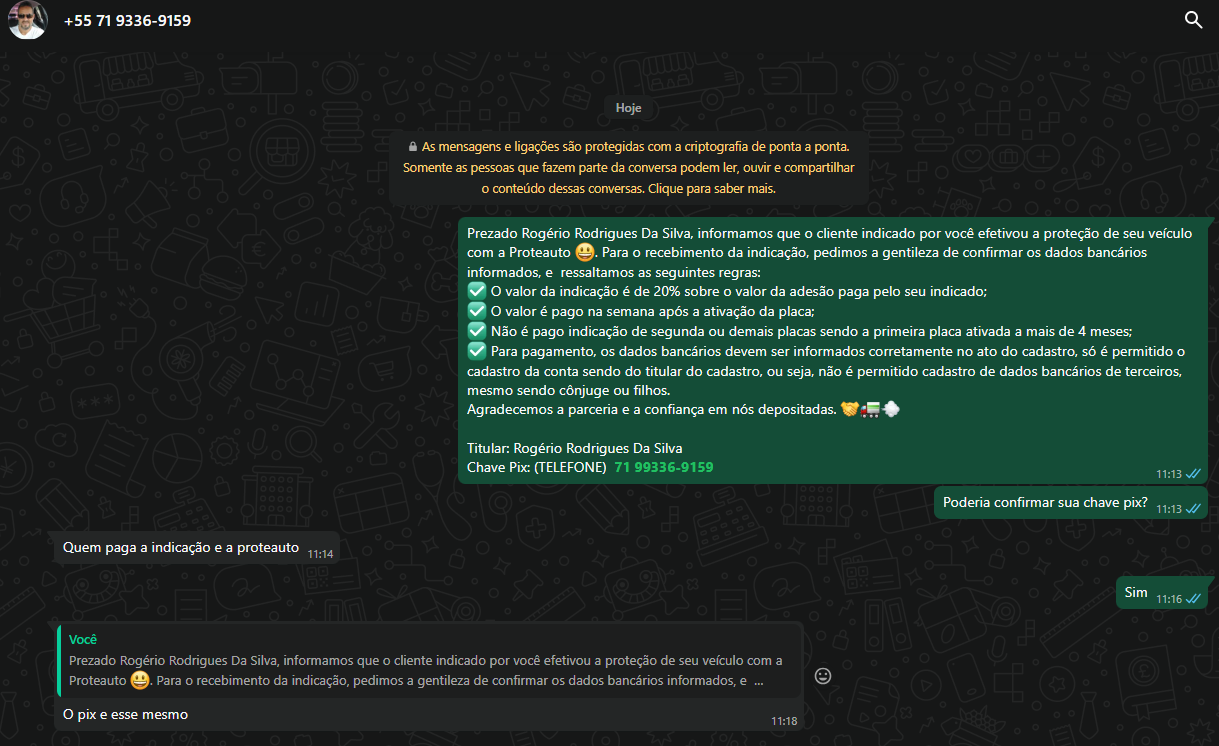Click read receipt checkmarks on Sim message
The width and height of the screenshot is (1219, 746).
1193,599
